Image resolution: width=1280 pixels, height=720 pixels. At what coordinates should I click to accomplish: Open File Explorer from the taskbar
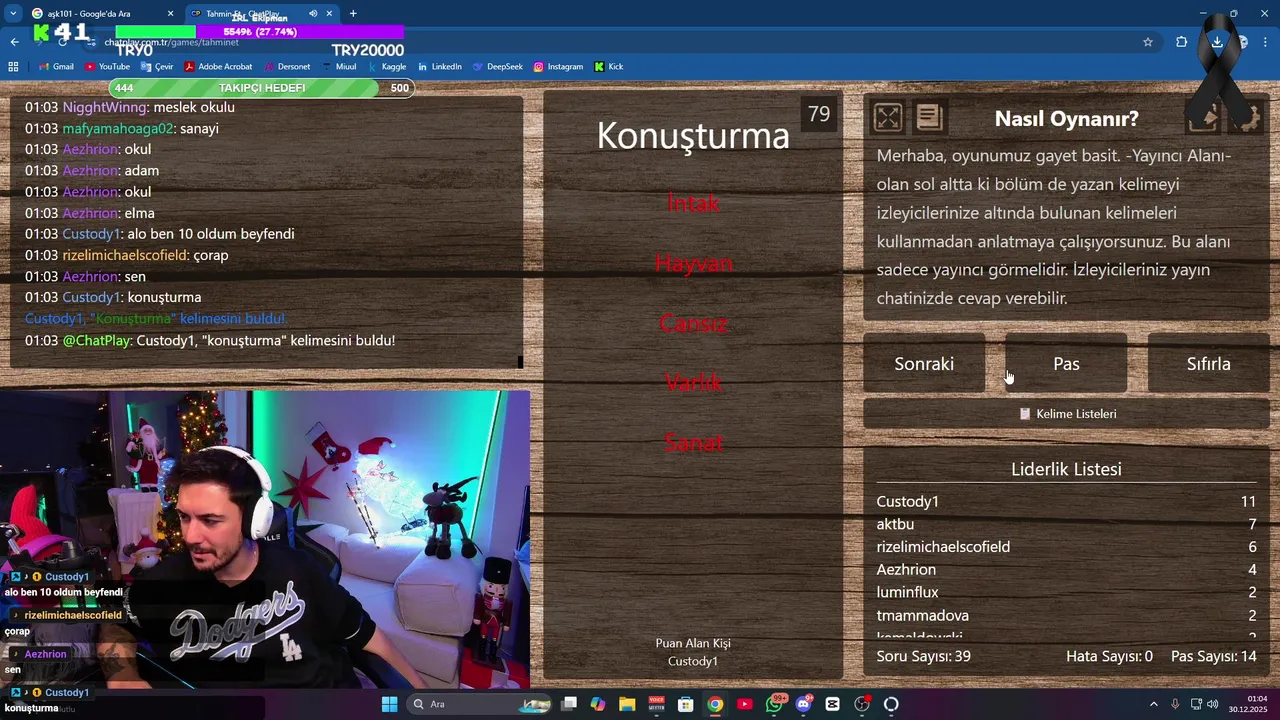click(627, 704)
